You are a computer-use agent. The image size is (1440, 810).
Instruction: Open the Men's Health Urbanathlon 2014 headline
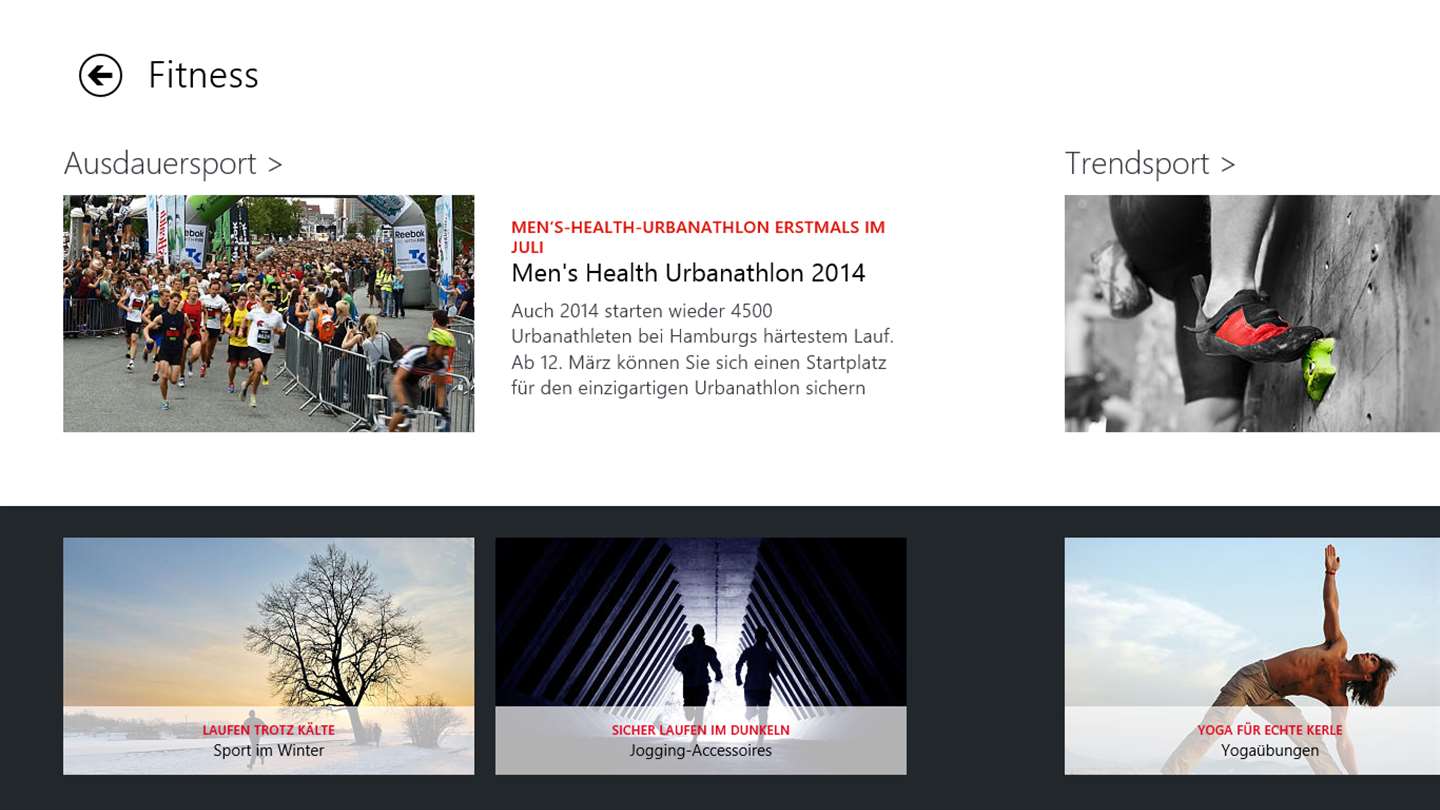point(688,273)
